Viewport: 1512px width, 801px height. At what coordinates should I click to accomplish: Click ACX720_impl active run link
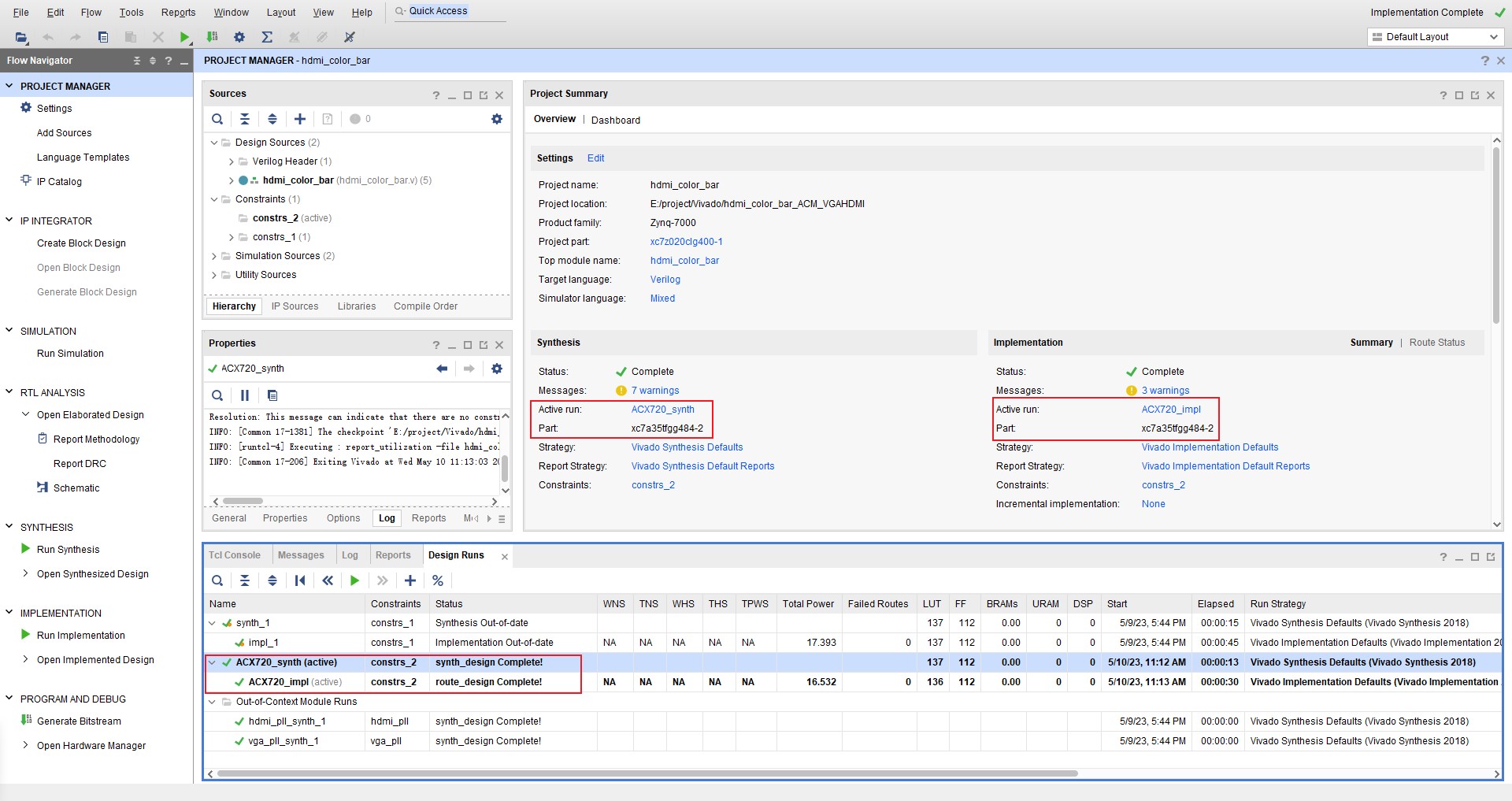[x=1171, y=410]
